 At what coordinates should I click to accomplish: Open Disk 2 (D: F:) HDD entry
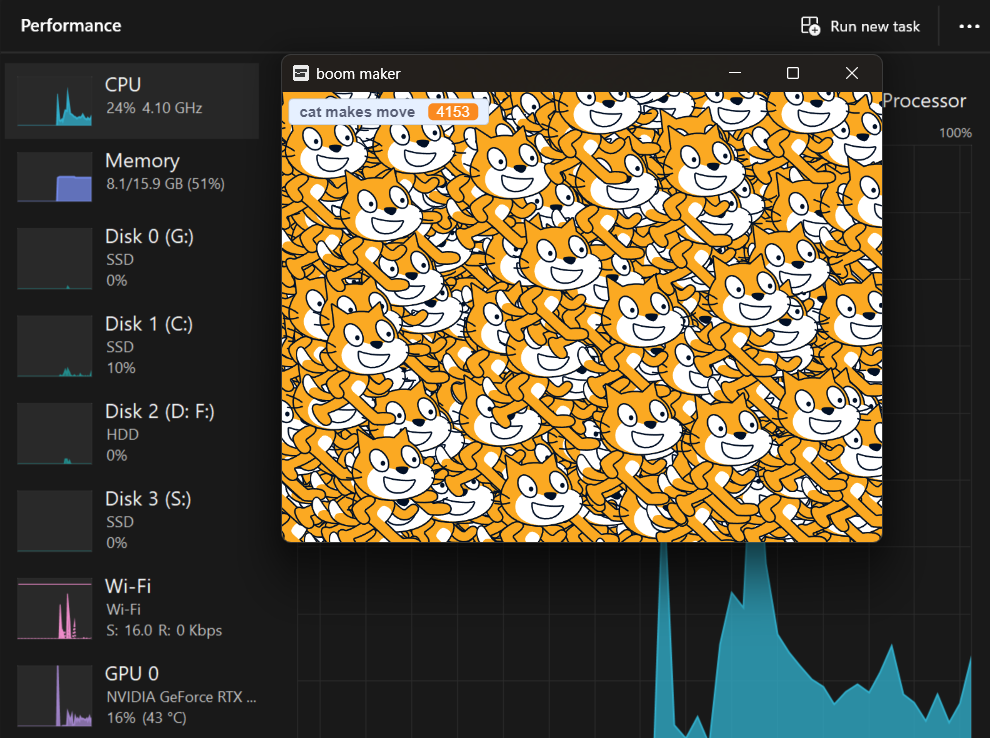click(131, 433)
